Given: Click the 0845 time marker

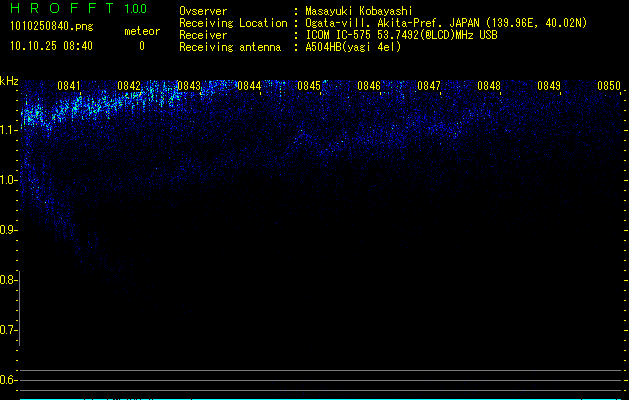Looking at the screenshot, I should tap(309, 85).
